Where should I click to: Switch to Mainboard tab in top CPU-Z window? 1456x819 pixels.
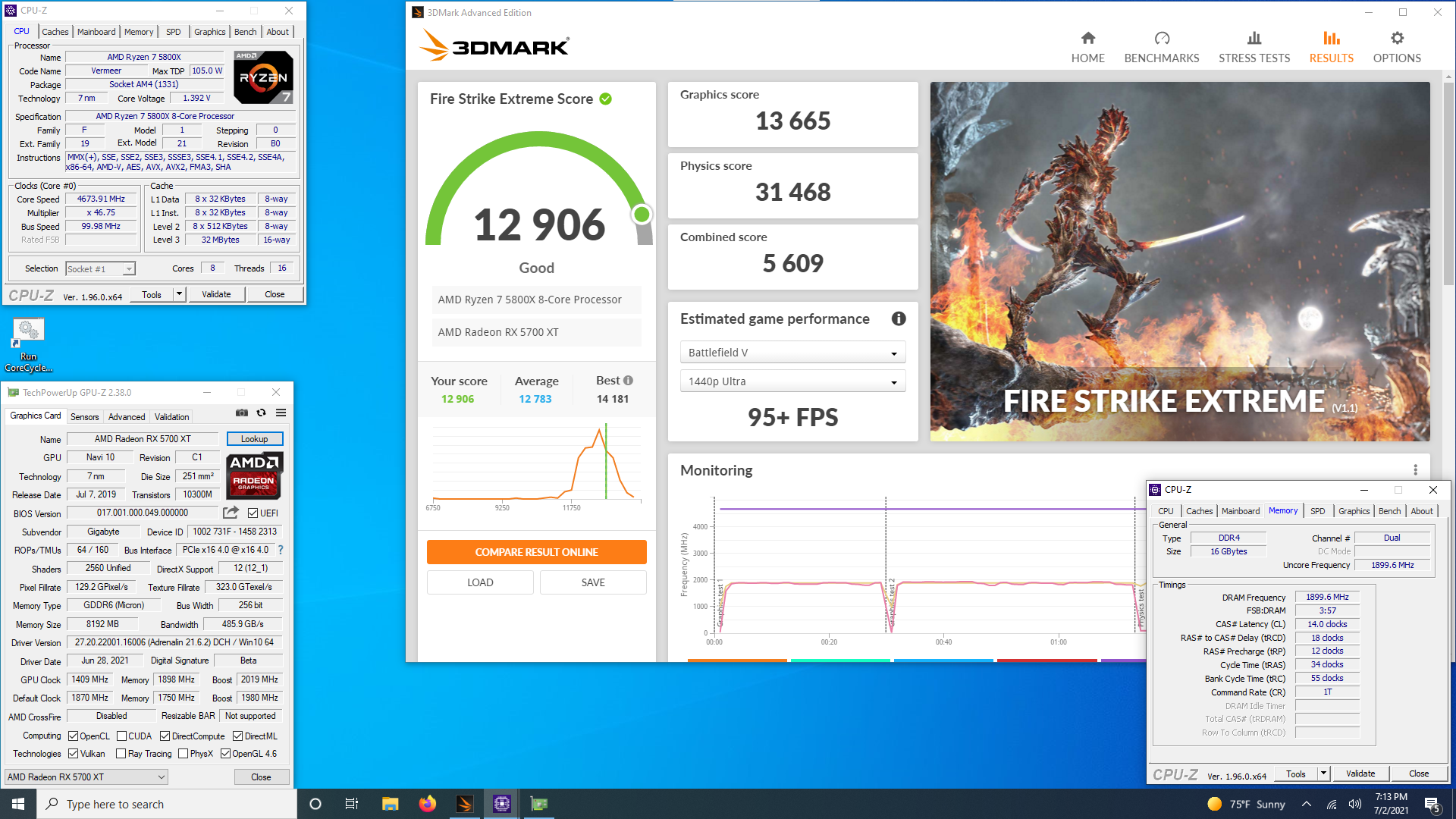tap(96, 32)
